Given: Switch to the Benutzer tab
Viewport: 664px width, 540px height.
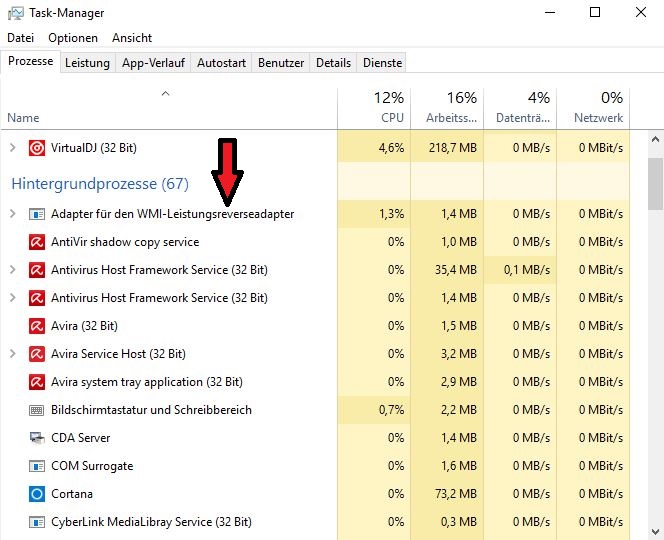Looking at the screenshot, I should pos(281,63).
